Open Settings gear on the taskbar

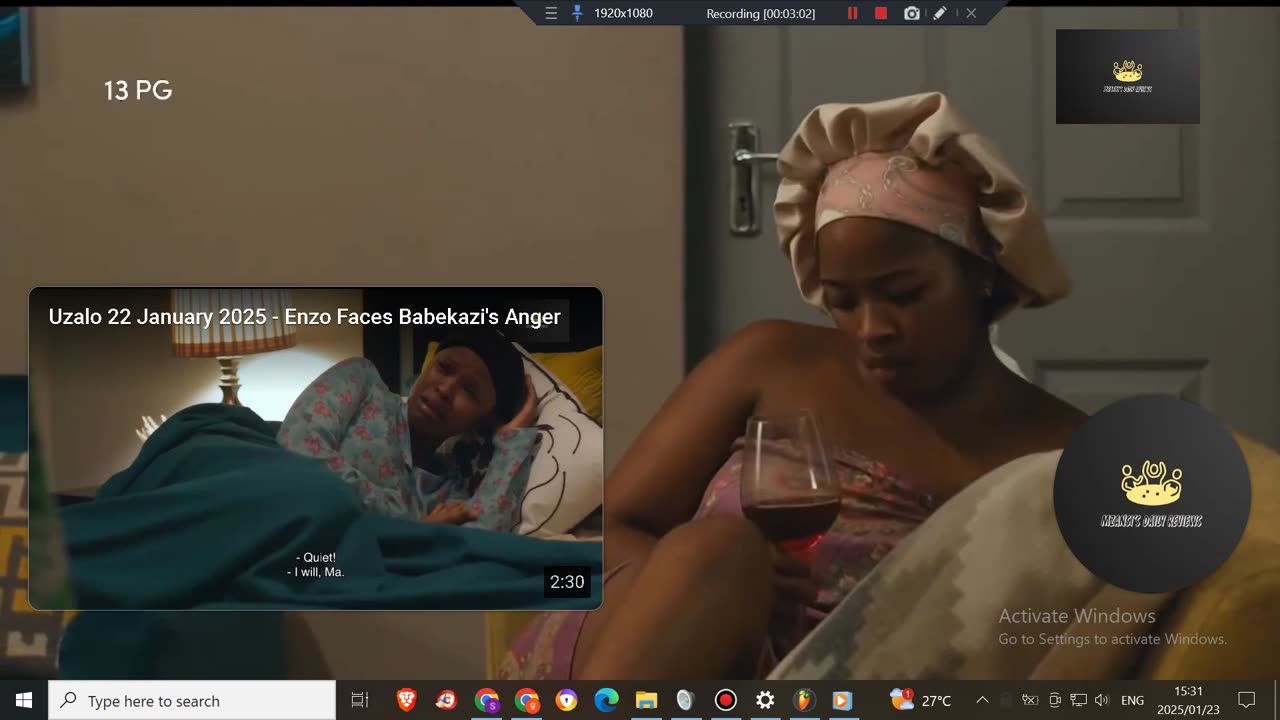pos(765,700)
